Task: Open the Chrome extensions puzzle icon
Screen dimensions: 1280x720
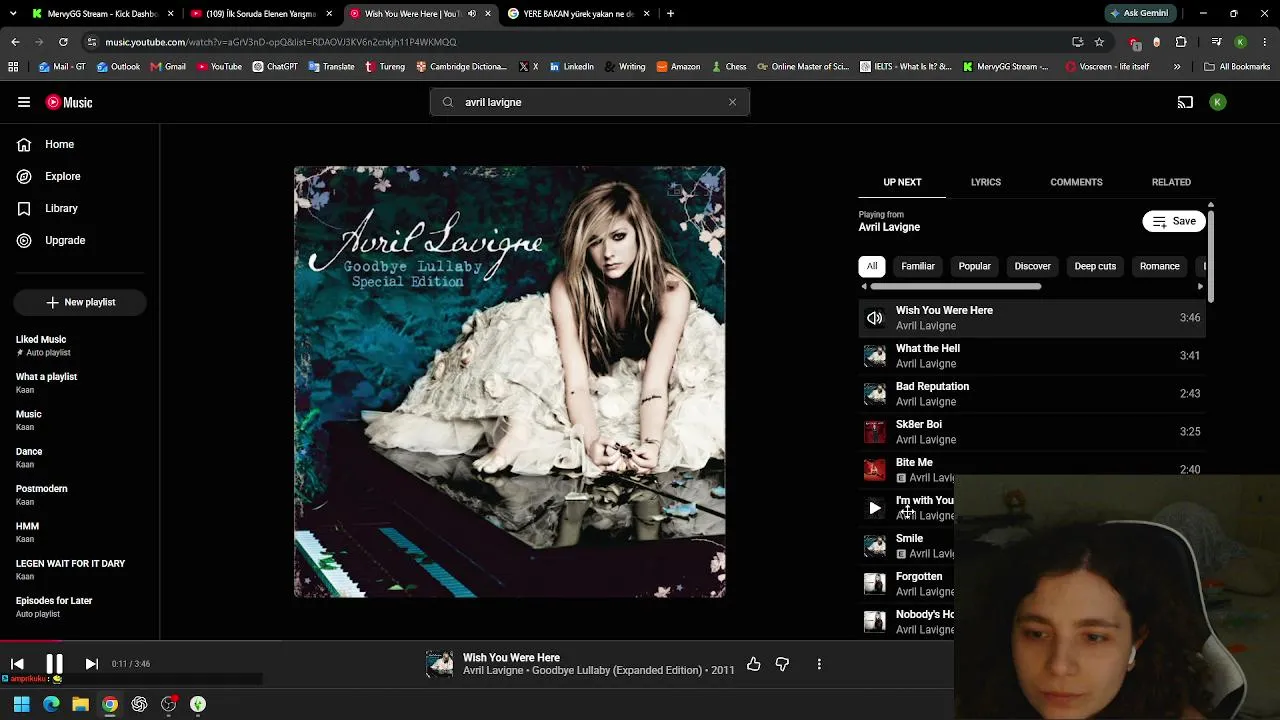Action: [1181, 42]
